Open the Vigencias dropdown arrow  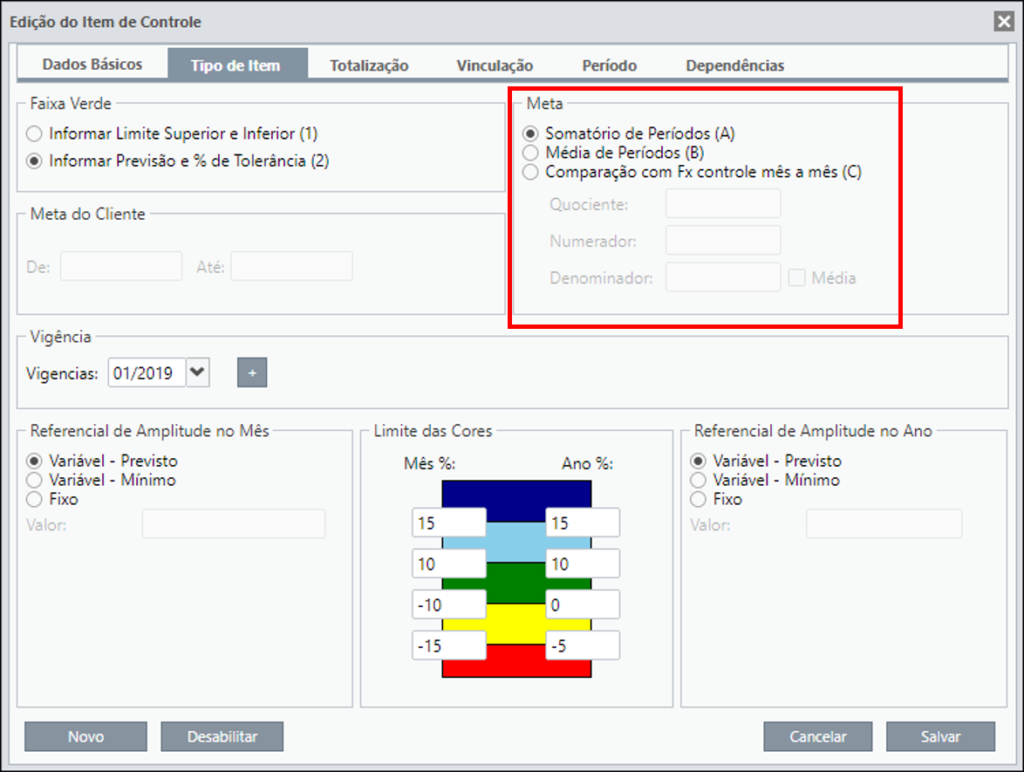coord(198,373)
